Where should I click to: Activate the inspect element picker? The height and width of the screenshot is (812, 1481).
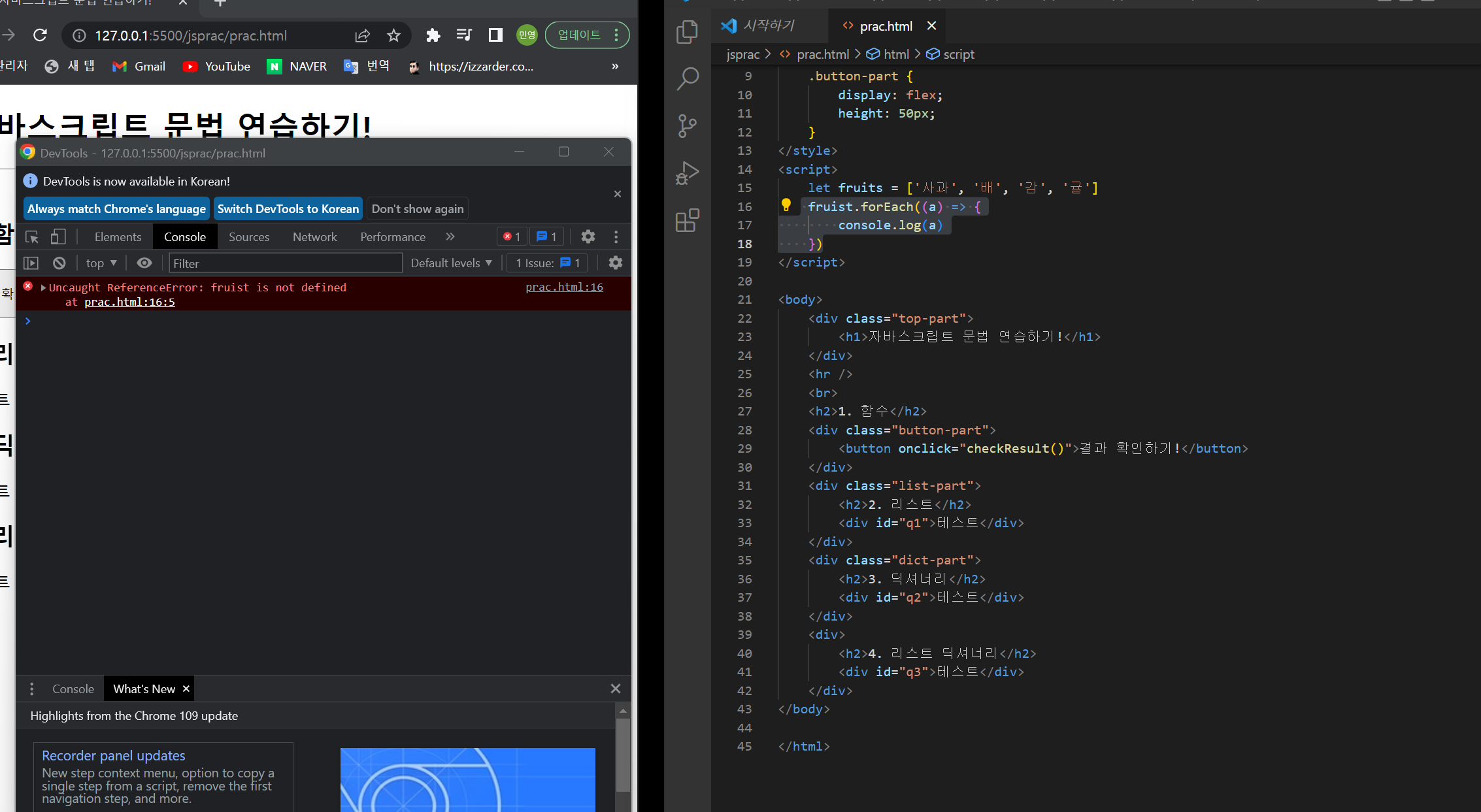(32, 236)
